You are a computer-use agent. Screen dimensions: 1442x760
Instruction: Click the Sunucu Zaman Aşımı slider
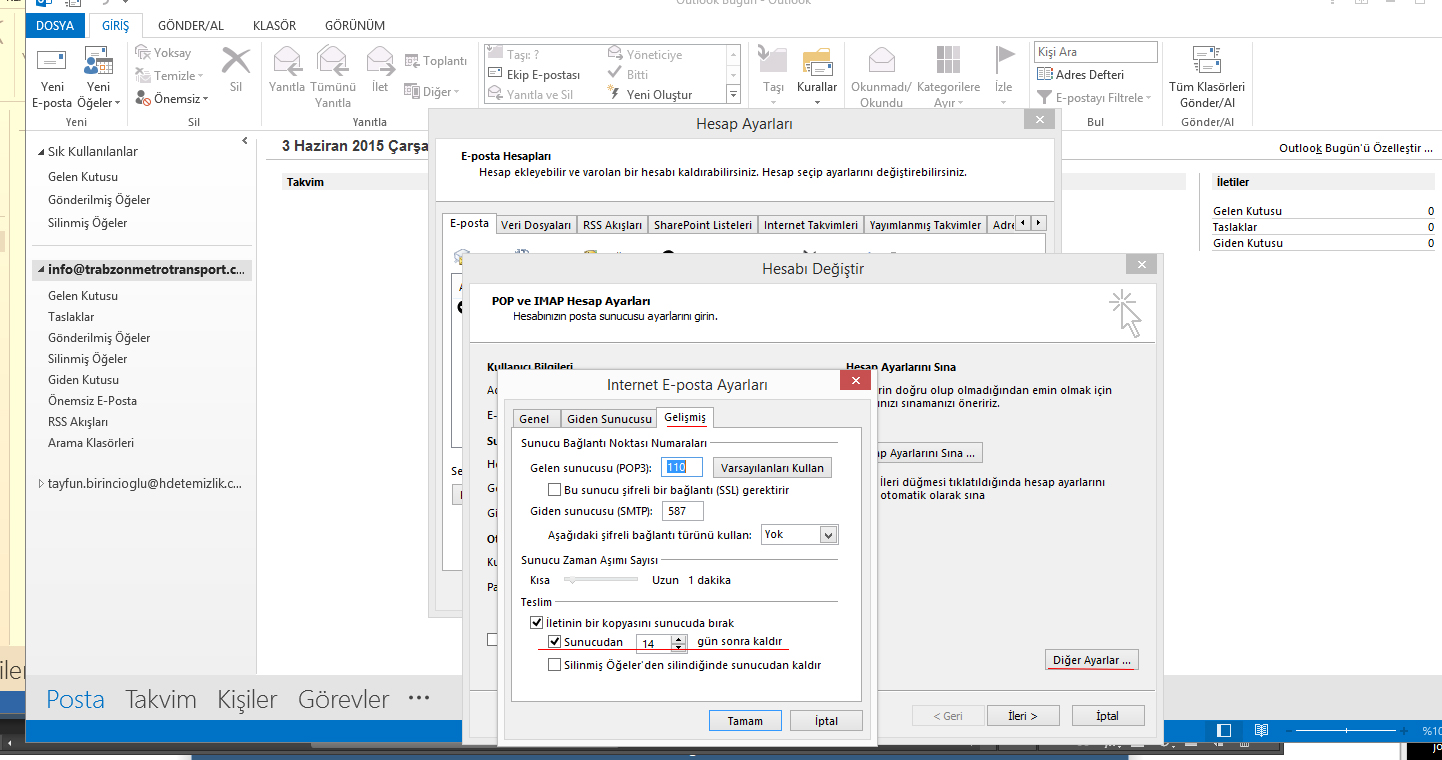(x=600, y=580)
